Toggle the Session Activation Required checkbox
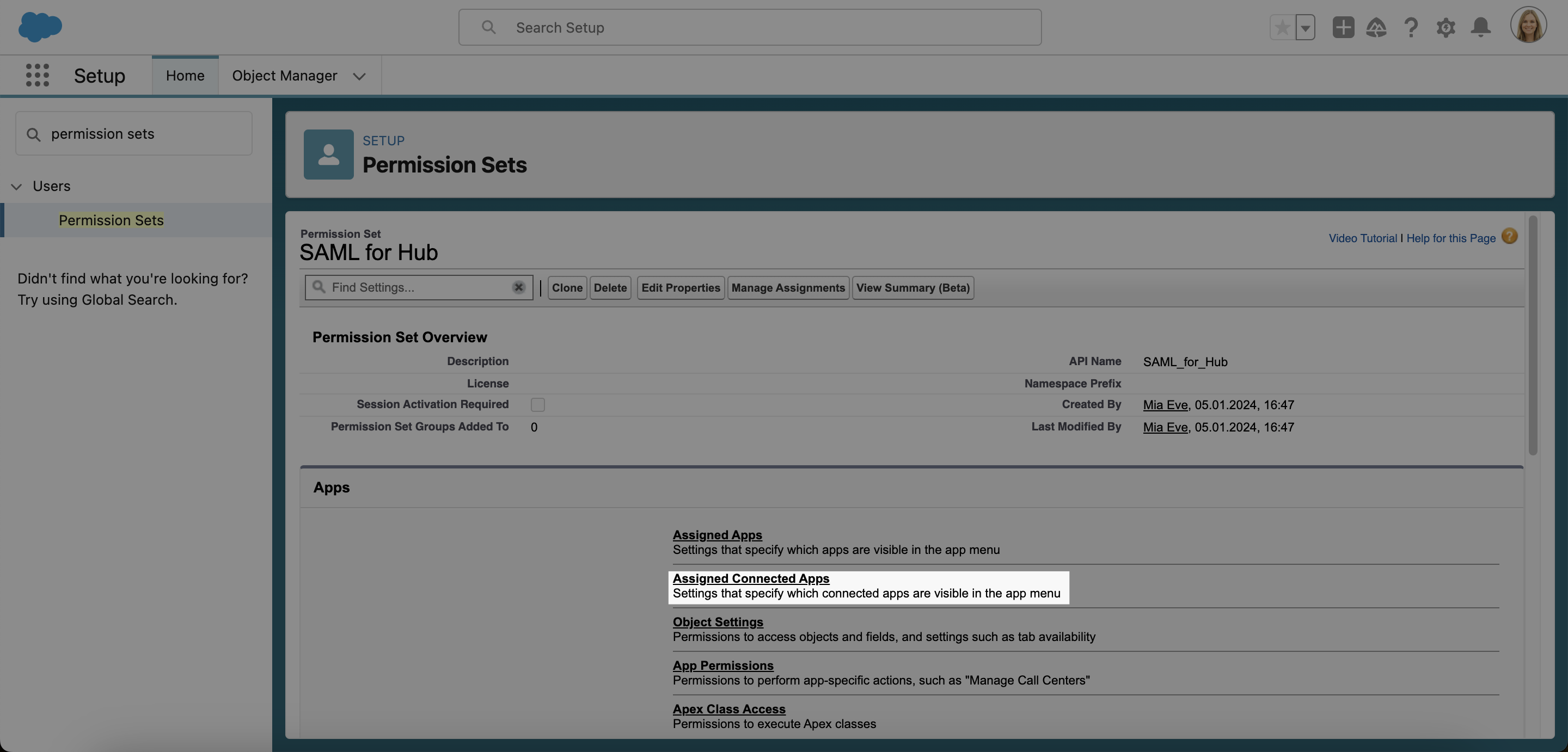 (x=537, y=405)
